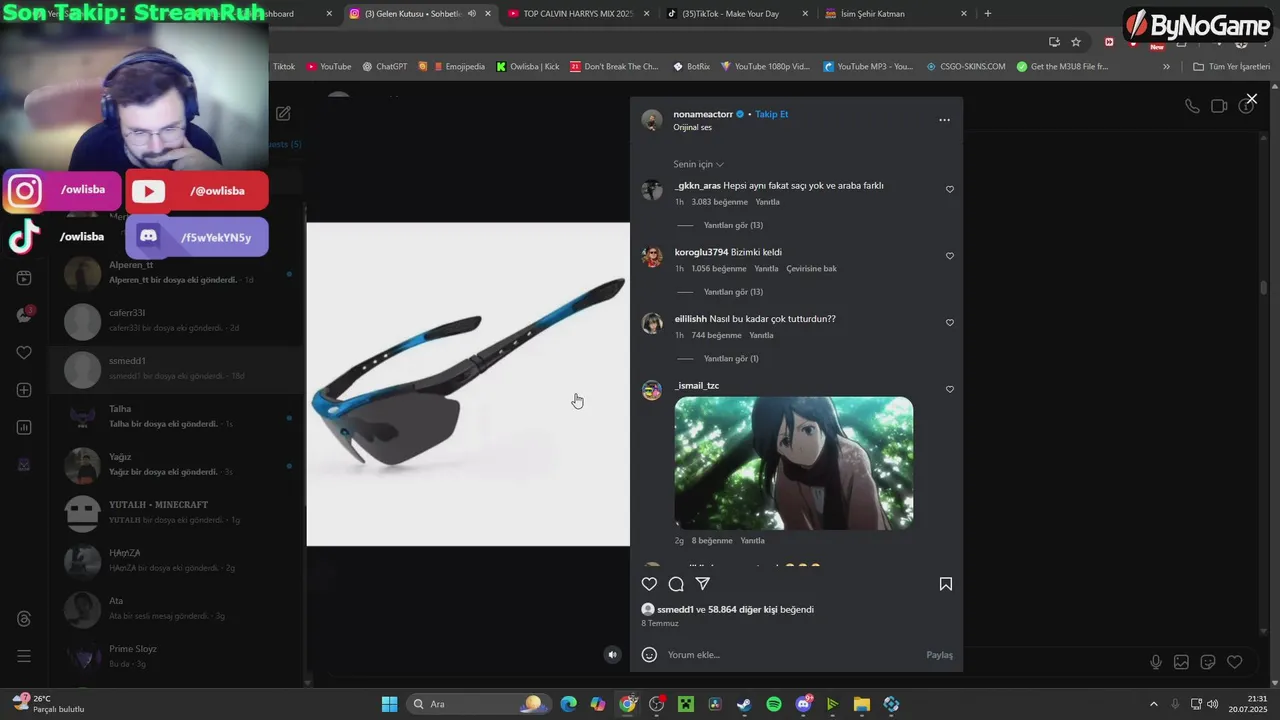Open the hamburger More menu in sidebar

pyautogui.click(x=24, y=656)
